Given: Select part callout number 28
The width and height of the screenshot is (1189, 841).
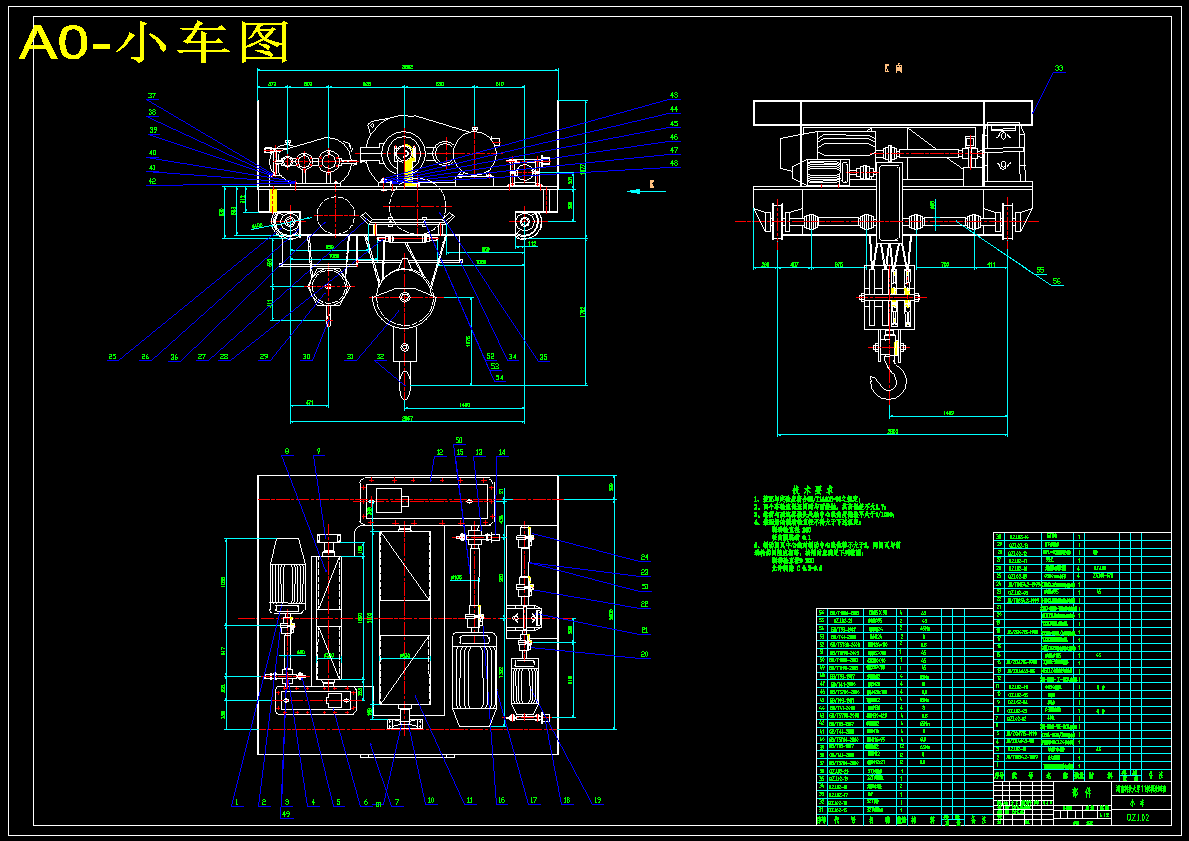Looking at the screenshot, I should [x=224, y=356].
